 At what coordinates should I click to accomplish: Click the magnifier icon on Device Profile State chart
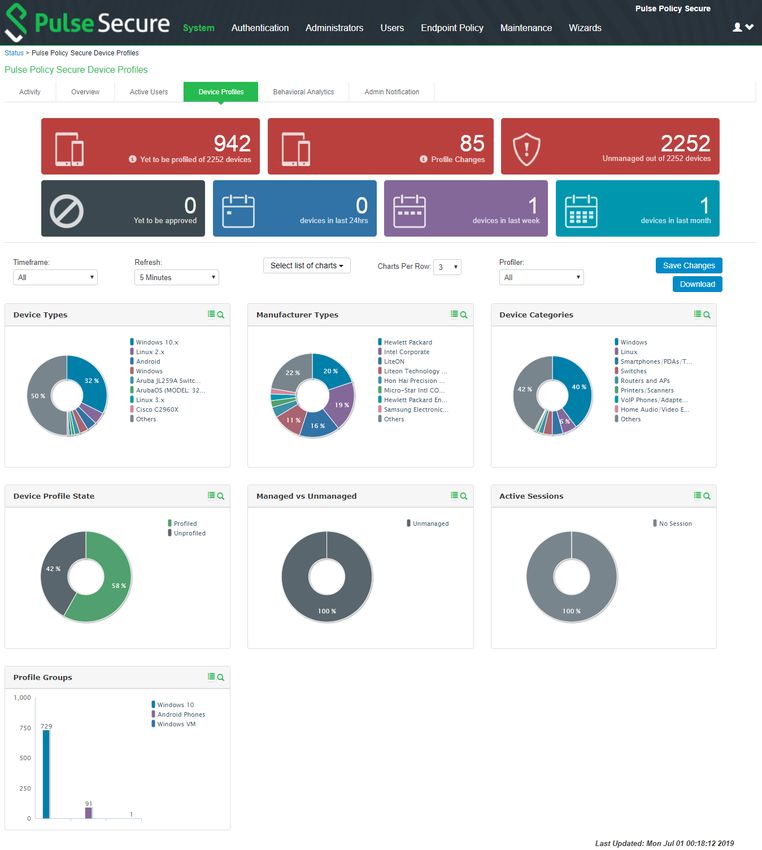[221, 495]
